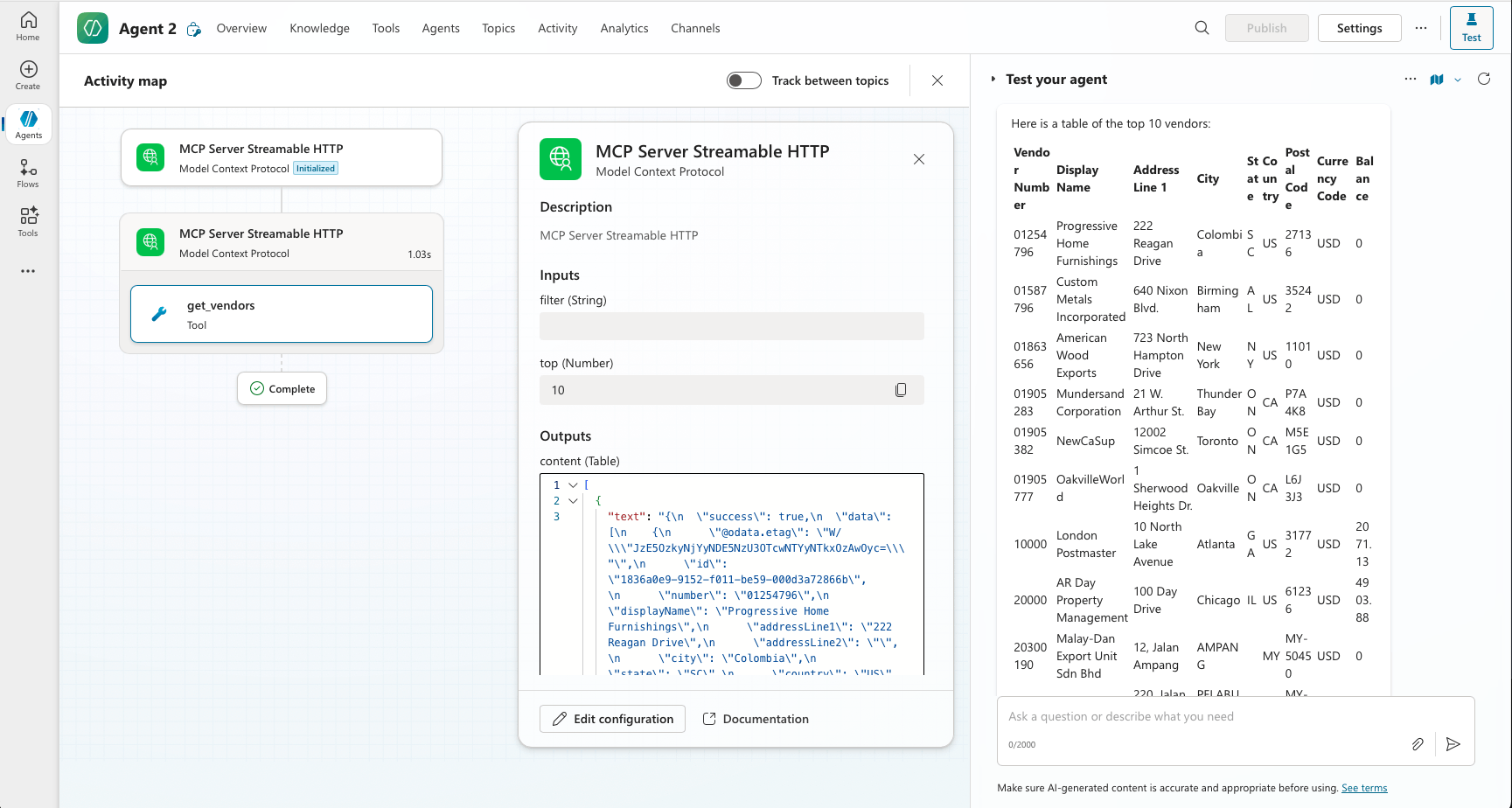Switch to the Analytics tab
The width and height of the screenshot is (1512, 808).
tap(624, 27)
